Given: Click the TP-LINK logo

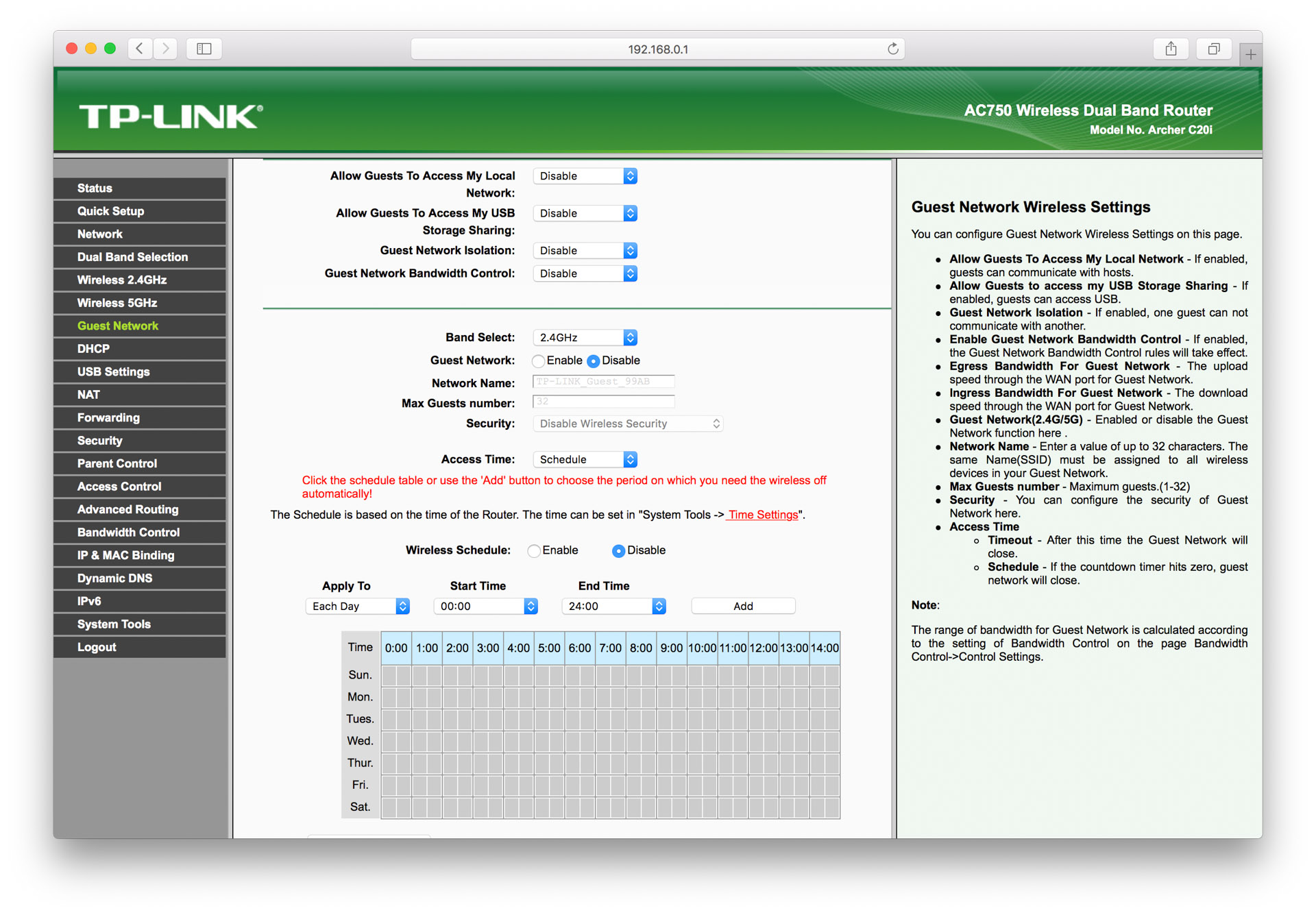Looking at the screenshot, I should (x=171, y=117).
